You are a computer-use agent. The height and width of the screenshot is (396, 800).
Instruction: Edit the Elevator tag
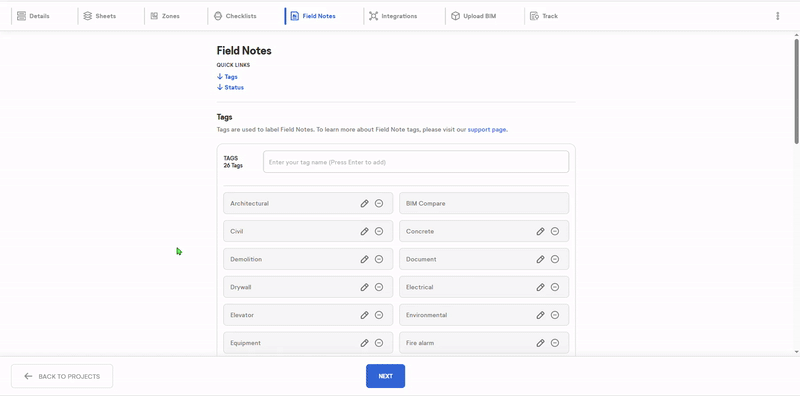click(364, 315)
